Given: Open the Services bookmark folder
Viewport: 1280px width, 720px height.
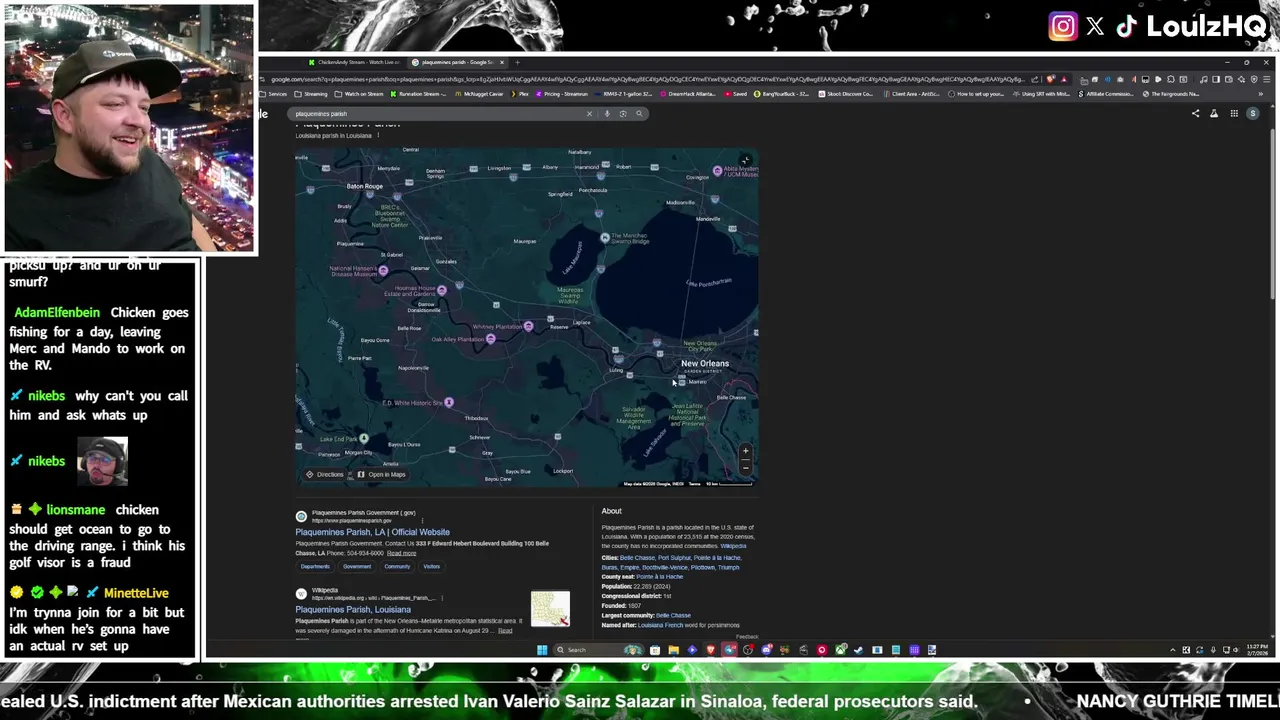Looking at the screenshot, I should coord(273,94).
